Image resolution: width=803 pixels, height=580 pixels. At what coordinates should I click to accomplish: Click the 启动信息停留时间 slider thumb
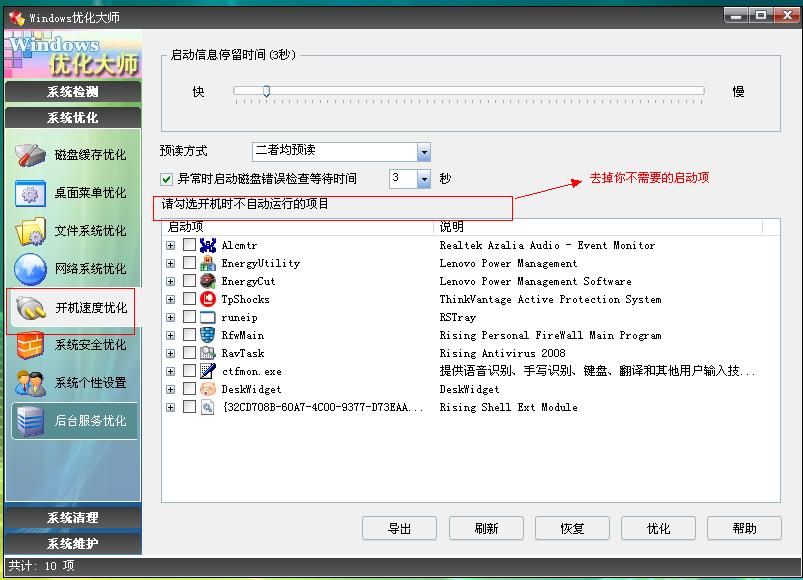point(266,91)
